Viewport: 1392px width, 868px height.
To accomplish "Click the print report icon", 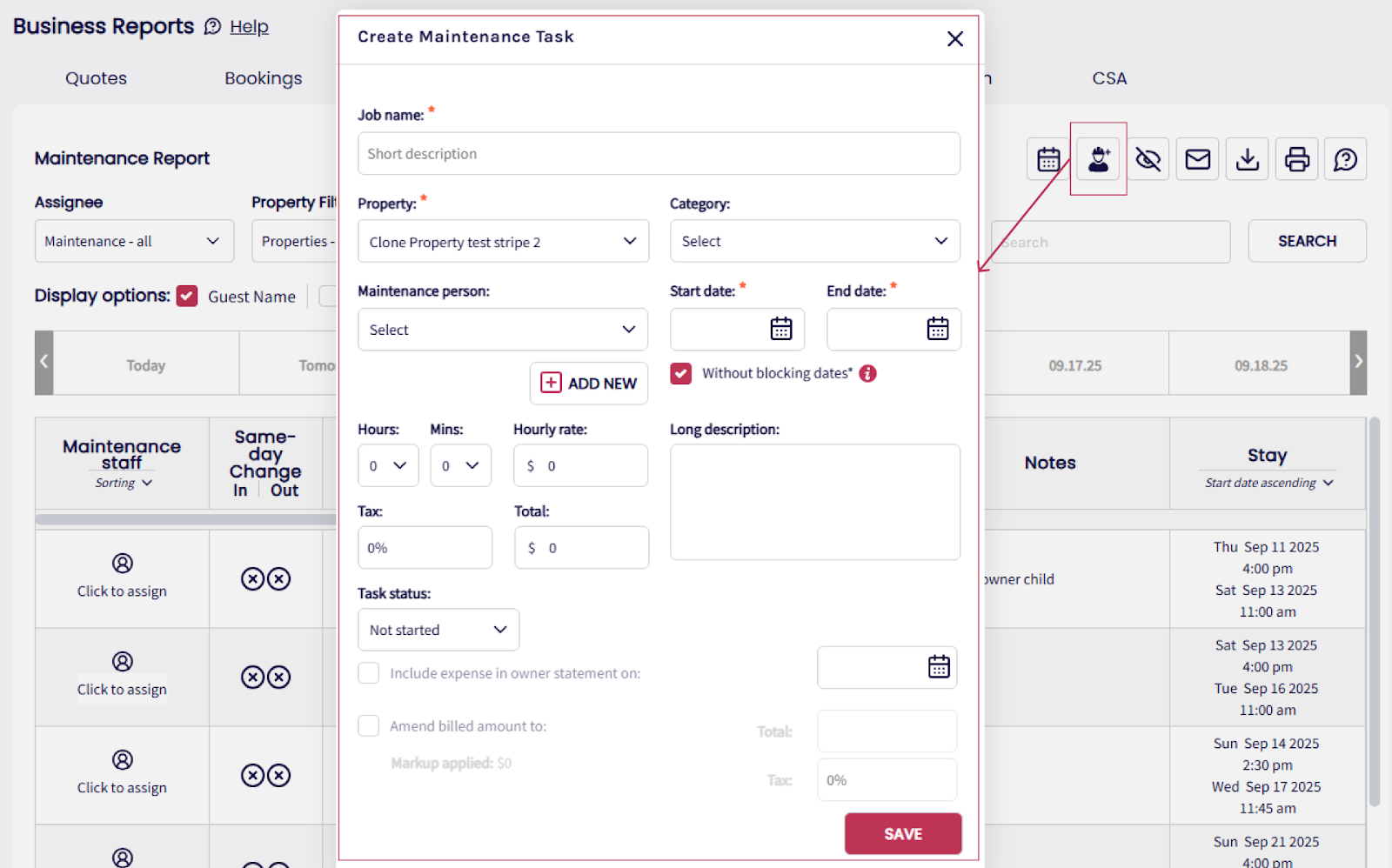I will [x=1297, y=159].
